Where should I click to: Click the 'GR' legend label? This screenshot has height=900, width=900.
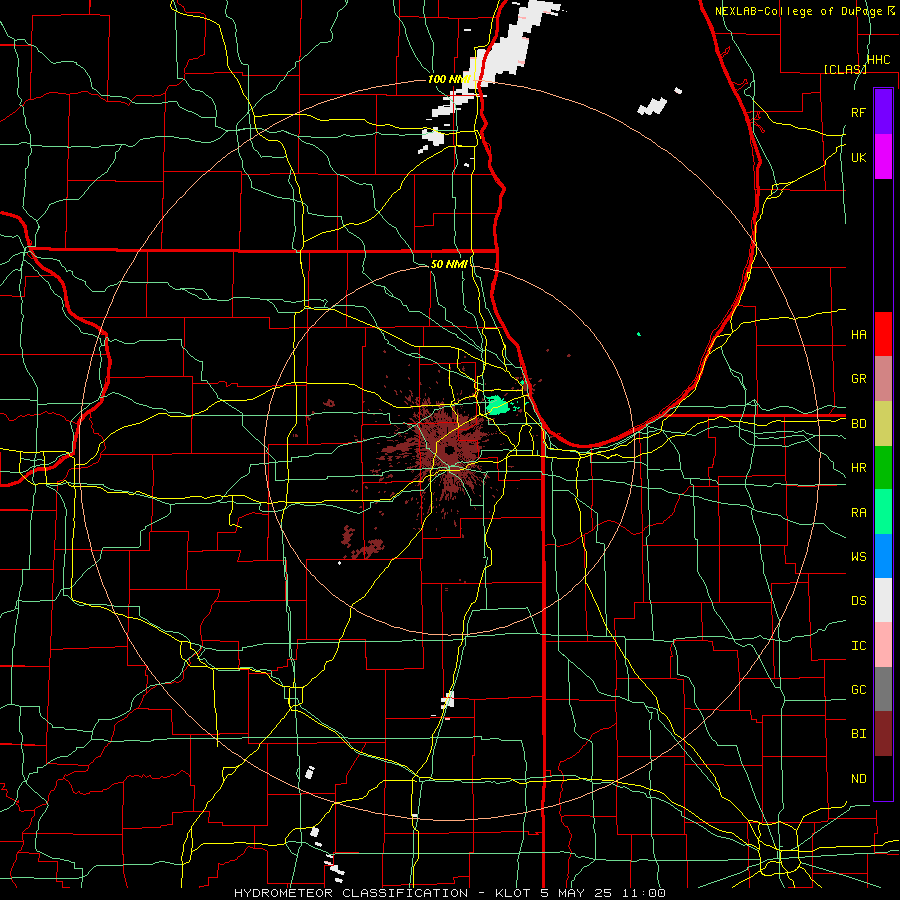[858, 379]
